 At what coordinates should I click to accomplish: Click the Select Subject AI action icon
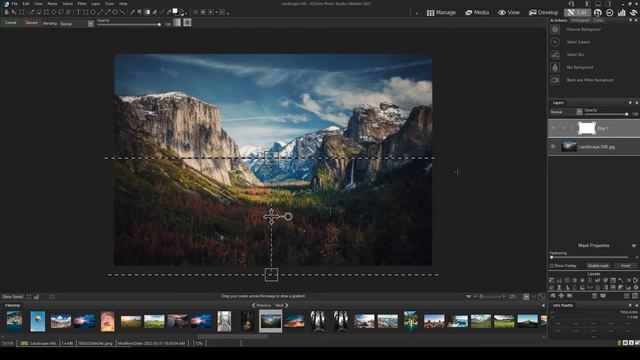555,42
